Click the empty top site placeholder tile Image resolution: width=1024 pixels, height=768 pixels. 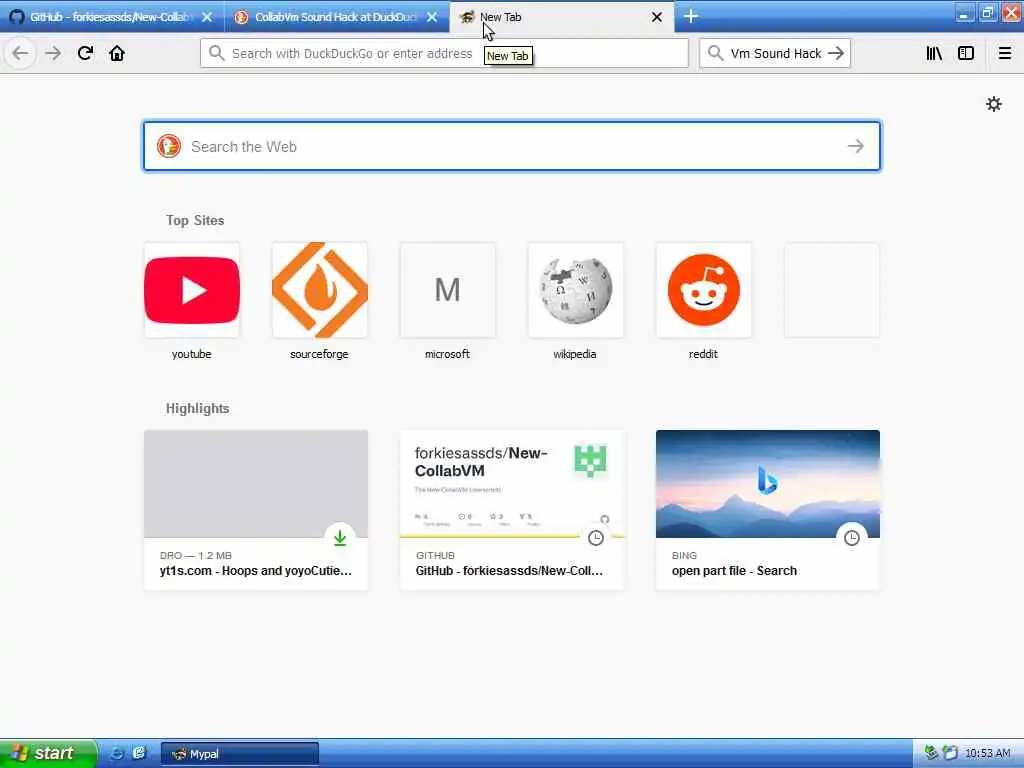tap(831, 290)
